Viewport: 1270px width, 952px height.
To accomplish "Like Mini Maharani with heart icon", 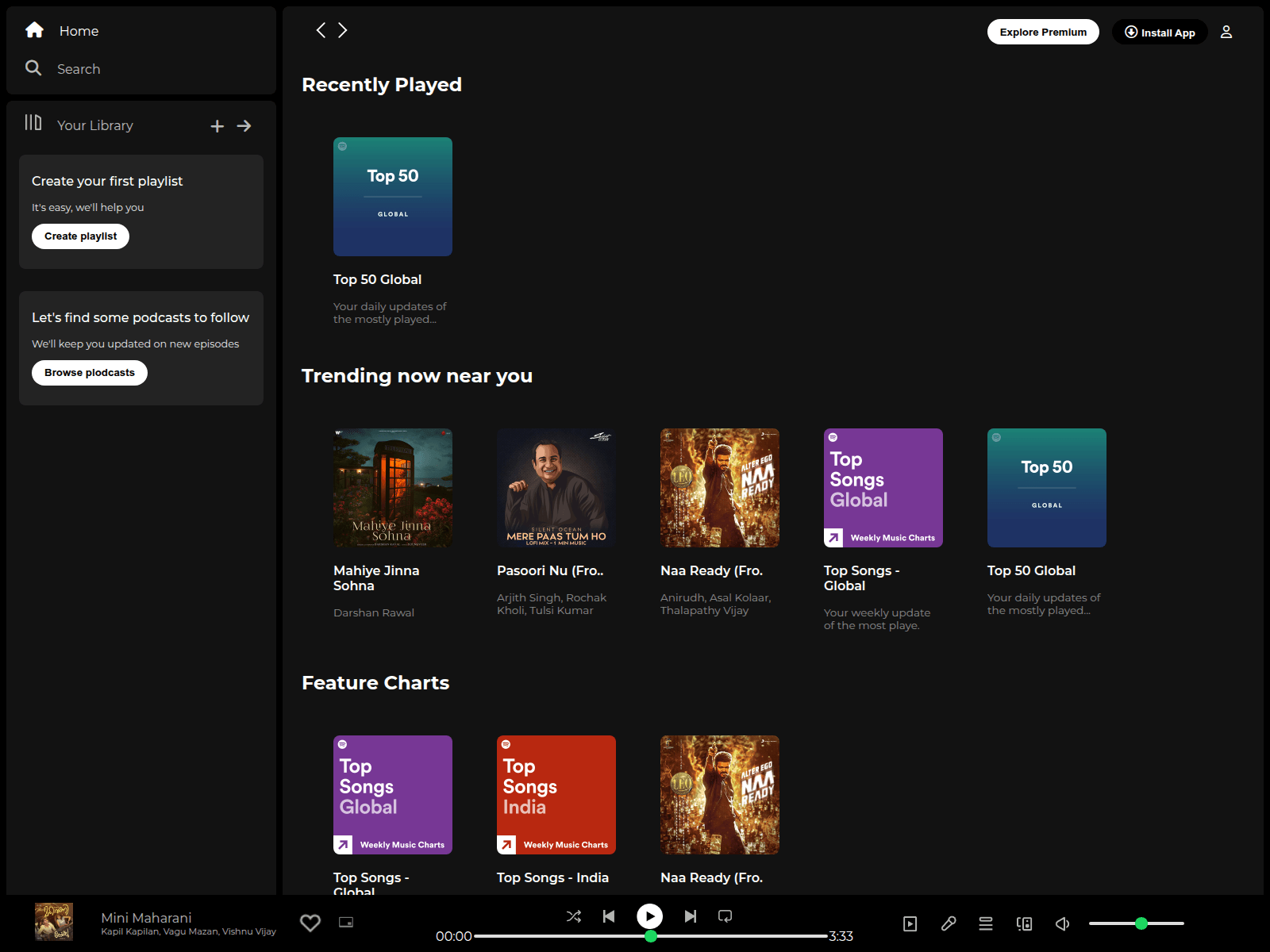I will coord(310,923).
